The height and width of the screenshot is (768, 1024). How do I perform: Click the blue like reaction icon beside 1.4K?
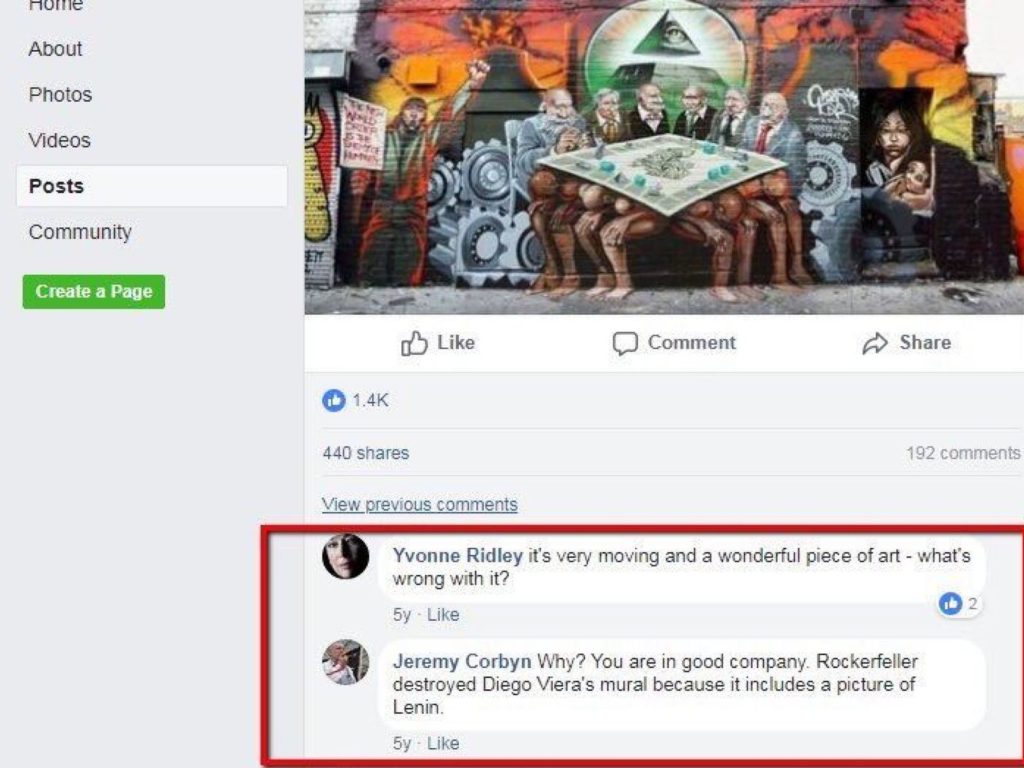[334, 400]
